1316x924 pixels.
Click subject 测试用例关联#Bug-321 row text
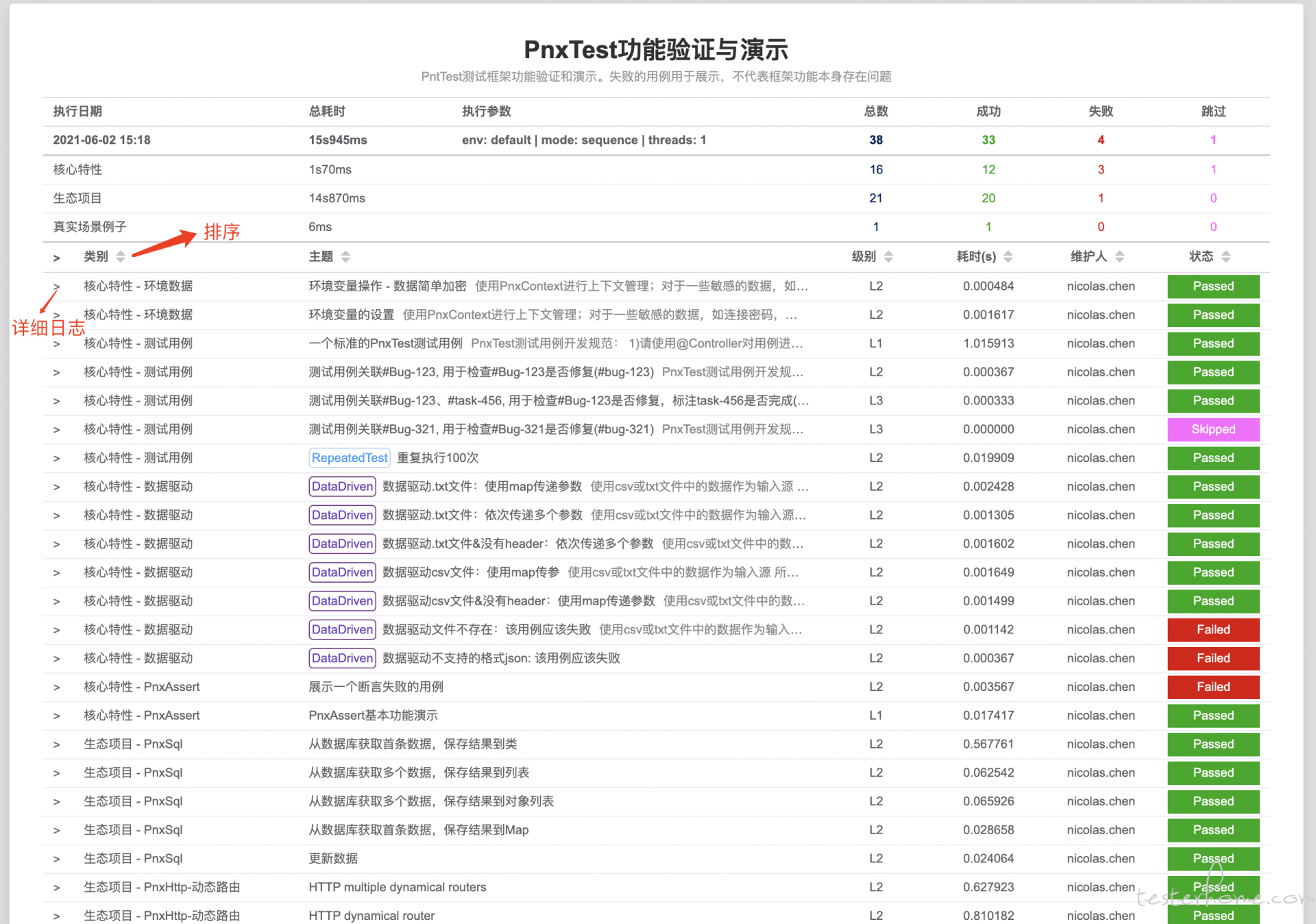click(x=481, y=429)
